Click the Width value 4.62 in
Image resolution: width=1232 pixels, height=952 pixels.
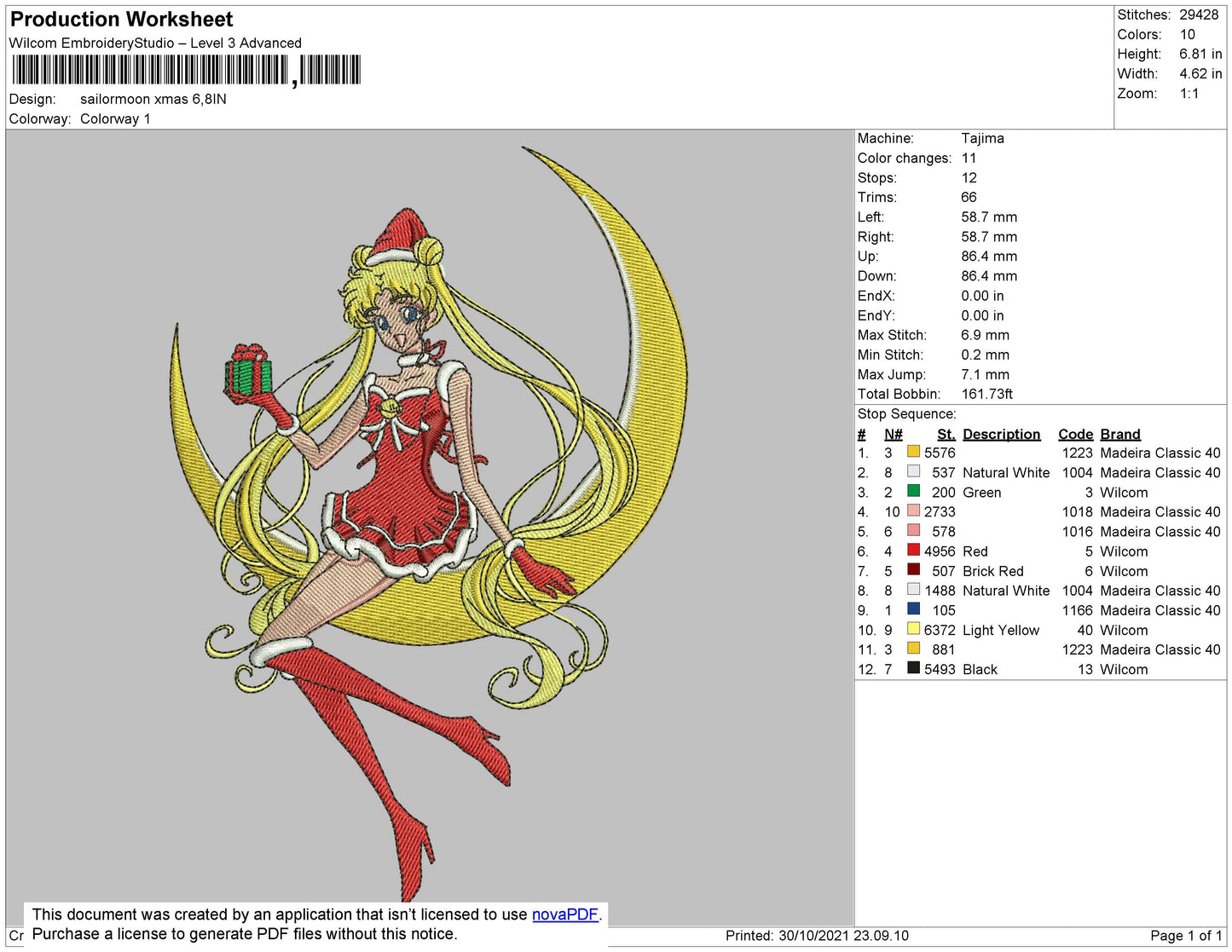pos(1200,73)
